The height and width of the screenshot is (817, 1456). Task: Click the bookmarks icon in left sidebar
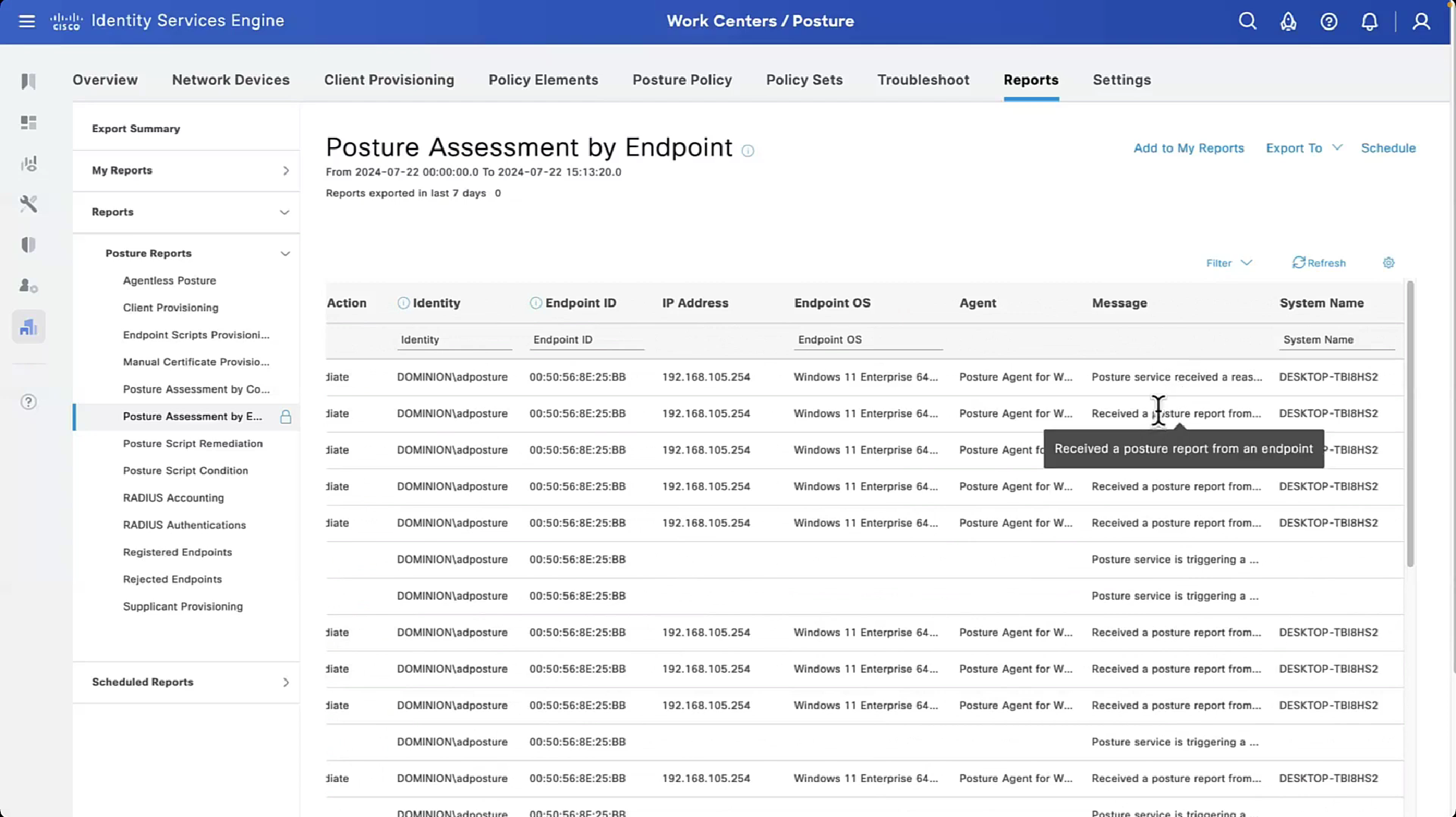coord(29,81)
